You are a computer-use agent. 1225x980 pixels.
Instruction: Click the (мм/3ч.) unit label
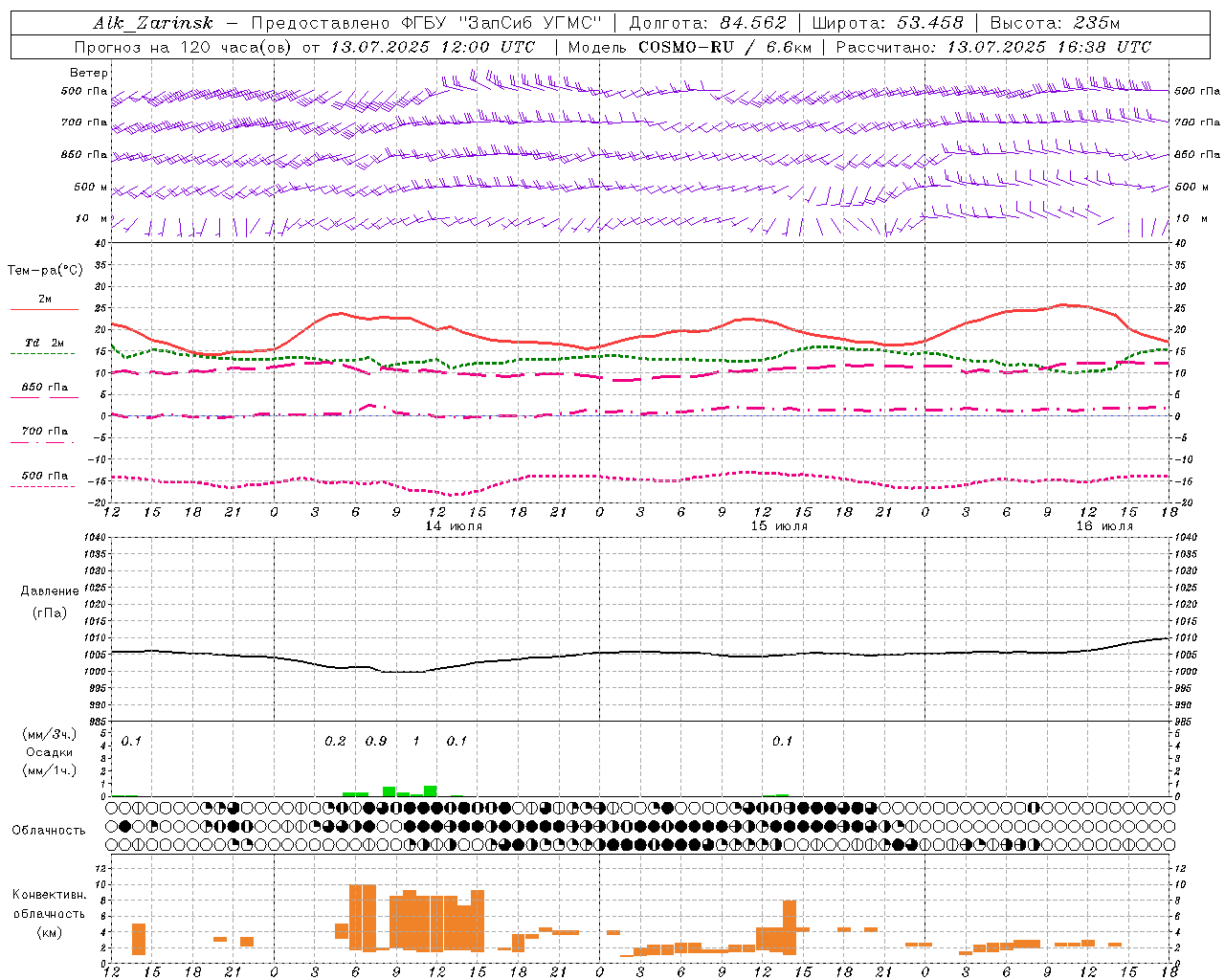pos(50,734)
